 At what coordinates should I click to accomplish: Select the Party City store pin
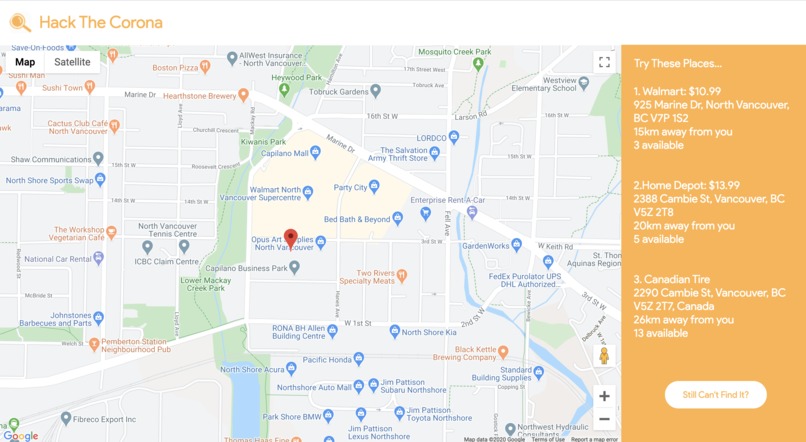(x=374, y=187)
